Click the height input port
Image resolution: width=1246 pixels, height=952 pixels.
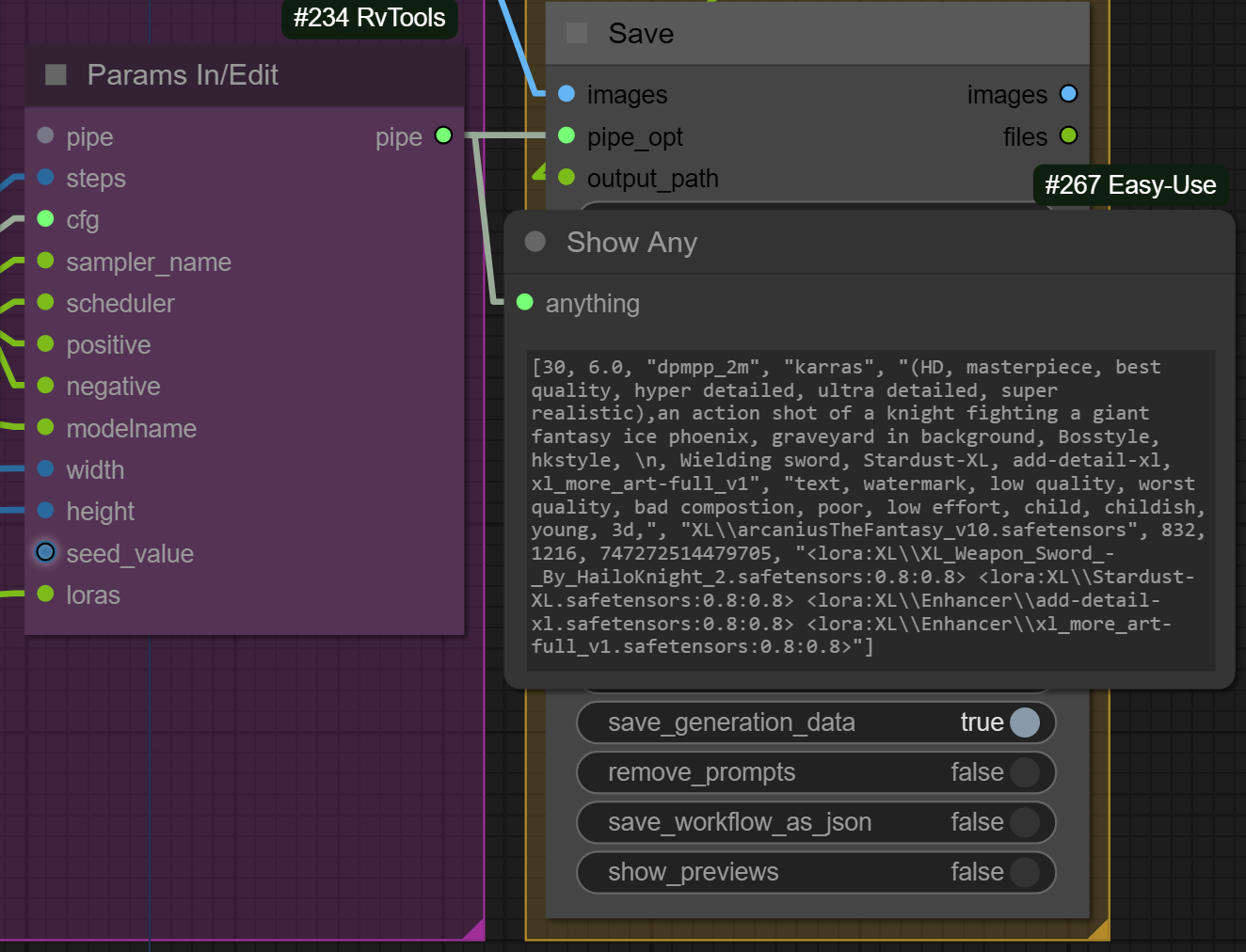tap(45, 510)
